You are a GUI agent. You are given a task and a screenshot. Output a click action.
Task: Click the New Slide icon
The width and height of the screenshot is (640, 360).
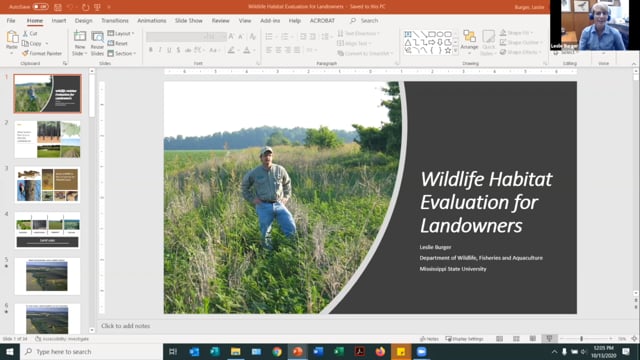point(80,37)
